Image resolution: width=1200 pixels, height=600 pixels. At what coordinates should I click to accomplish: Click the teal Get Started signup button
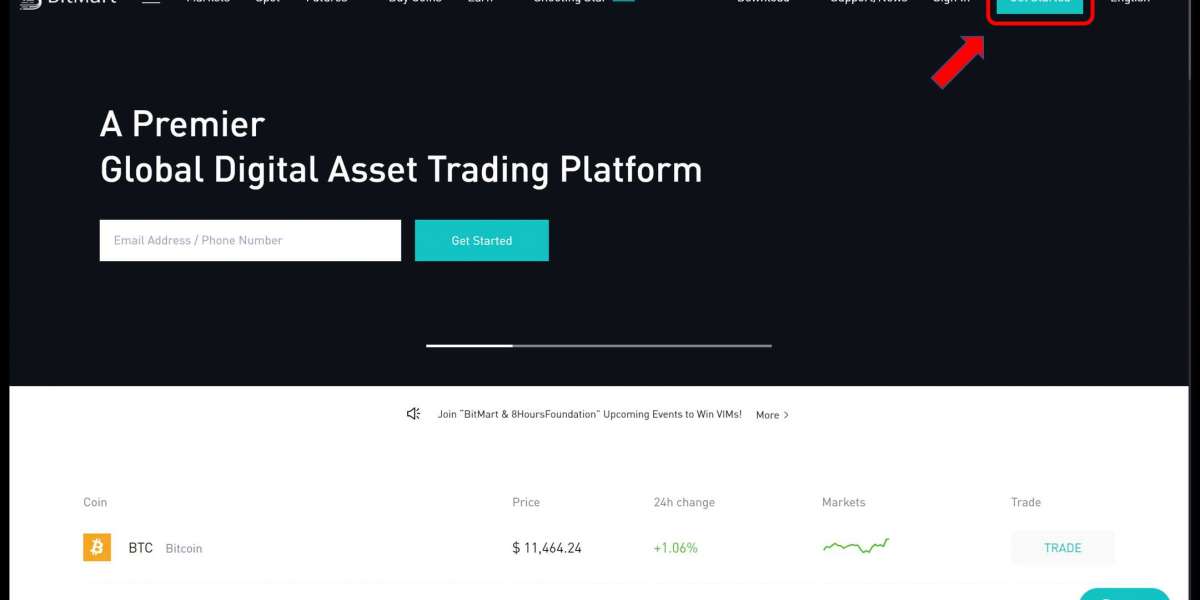pyautogui.click(x=481, y=240)
